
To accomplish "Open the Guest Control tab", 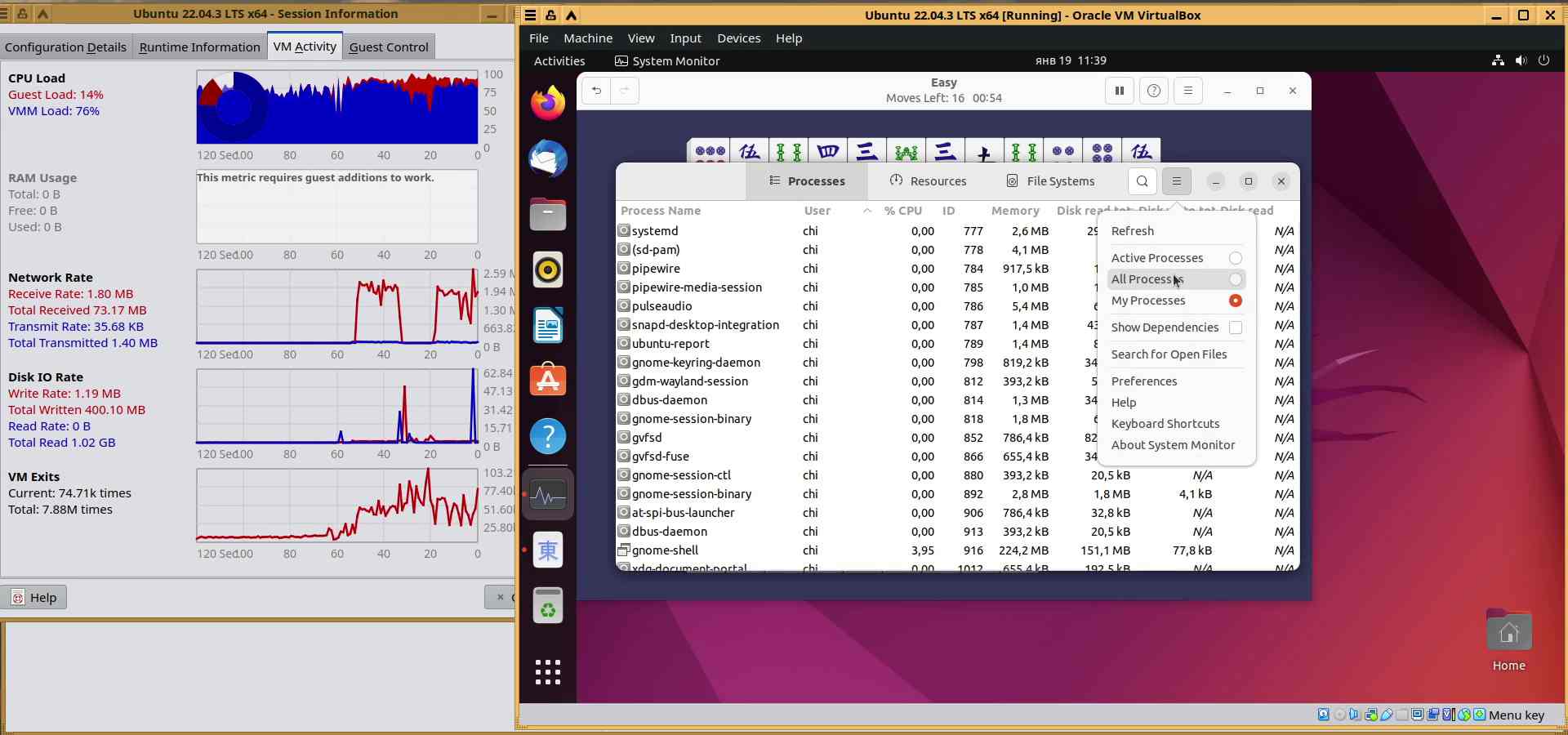I will [x=389, y=47].
